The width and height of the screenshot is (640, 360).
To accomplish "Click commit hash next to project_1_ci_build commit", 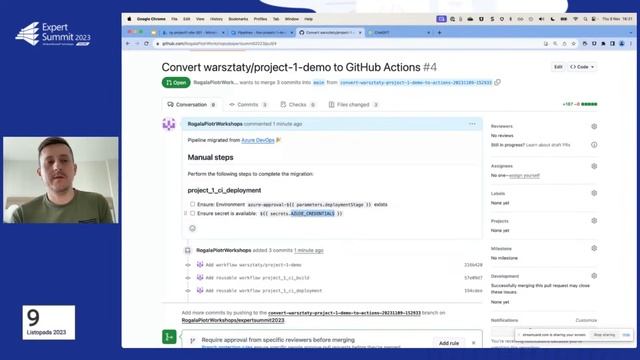I will tap(473, 278).
